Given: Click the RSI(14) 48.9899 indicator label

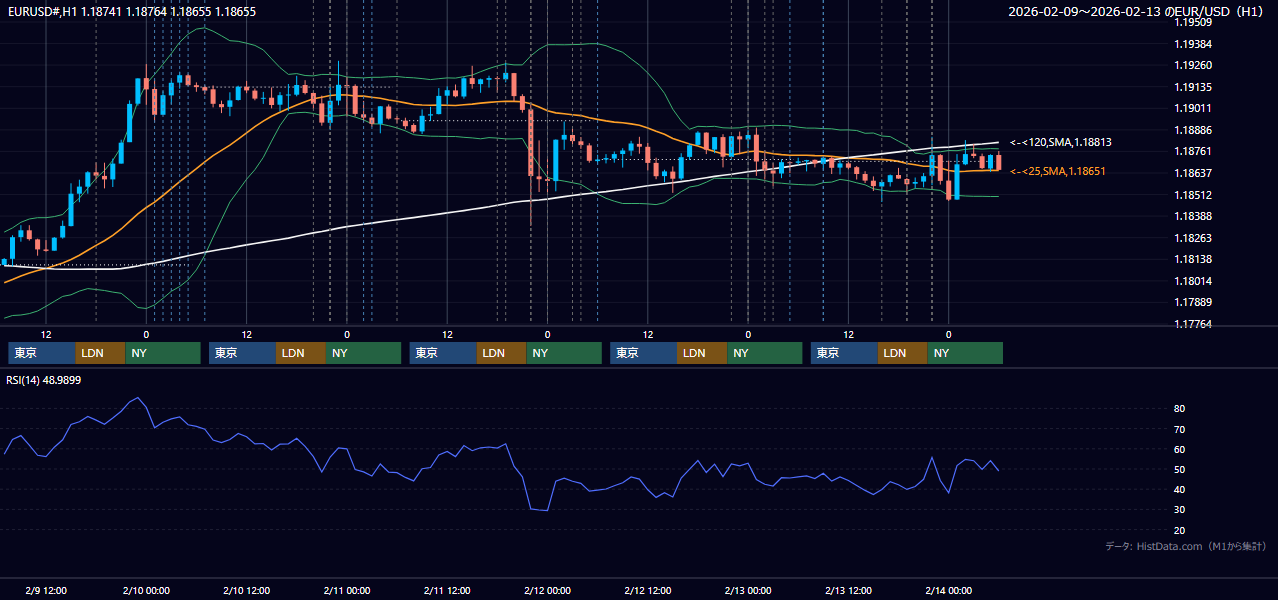Looking at the screenshot, I should coord(44,380).
